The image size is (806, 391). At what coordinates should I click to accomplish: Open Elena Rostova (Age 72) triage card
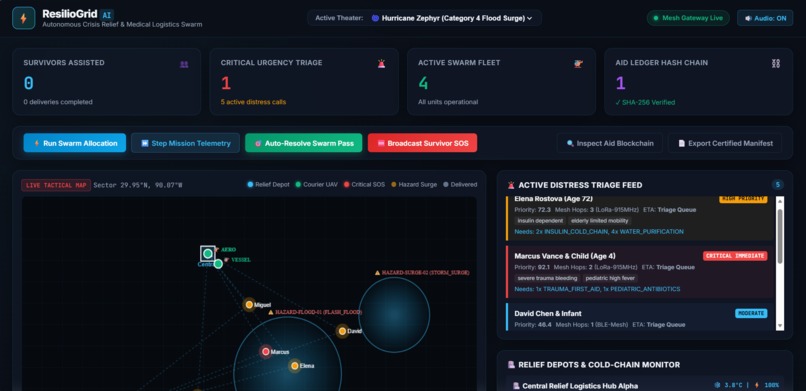(640, 218)
